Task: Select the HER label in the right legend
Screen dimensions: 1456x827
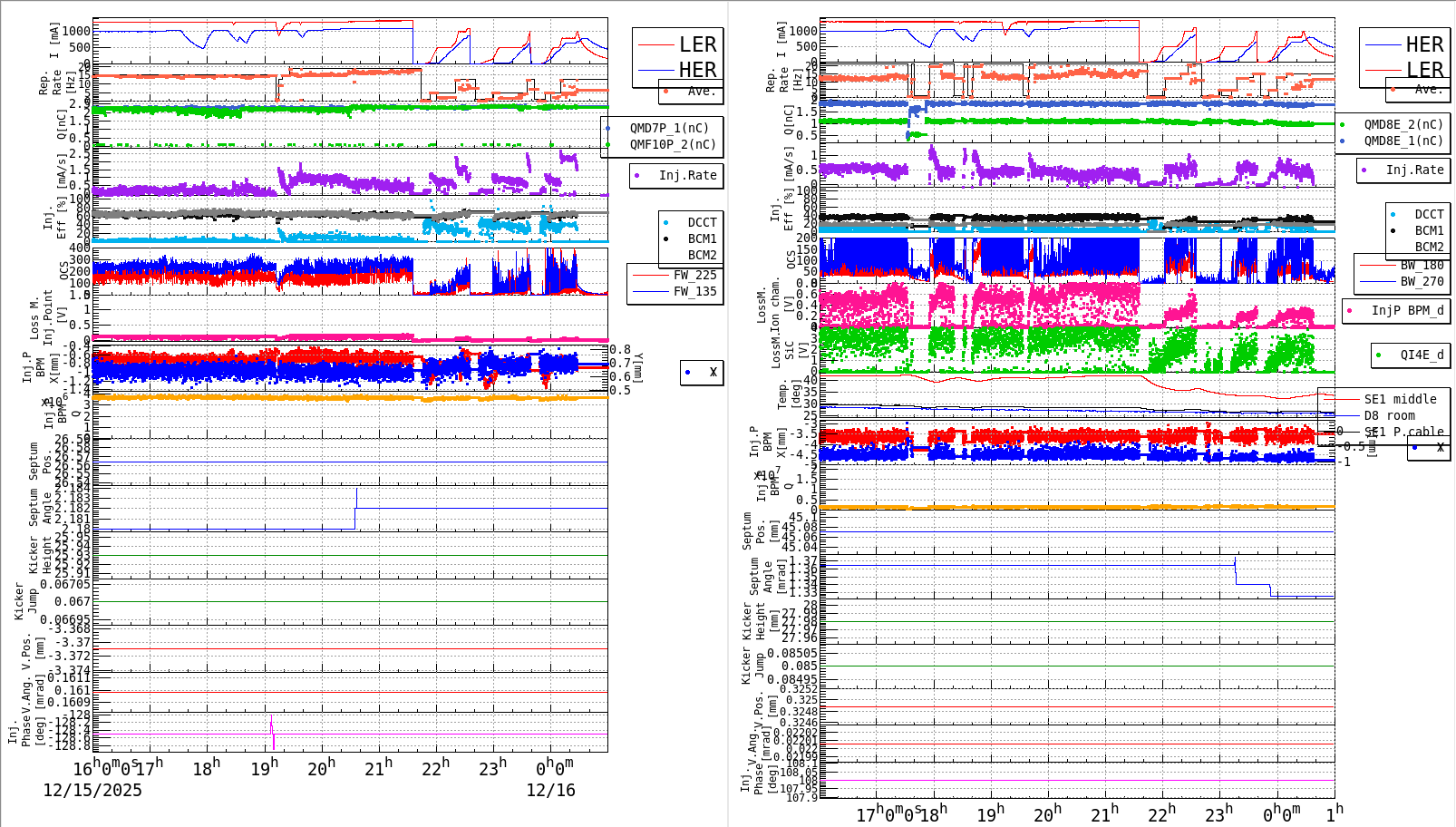Action: click(x=1423, y=44)
